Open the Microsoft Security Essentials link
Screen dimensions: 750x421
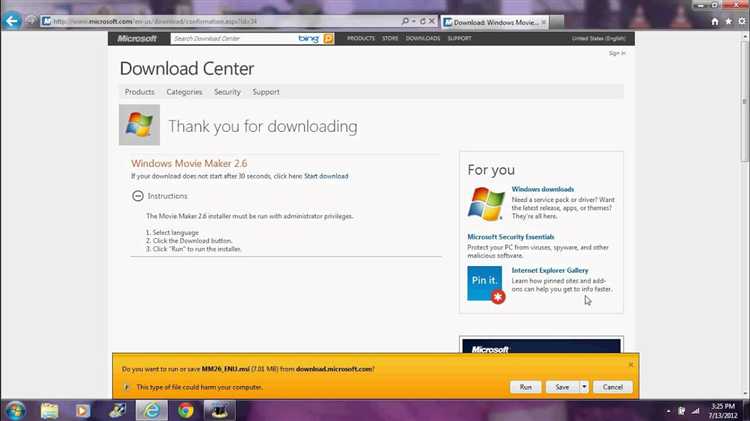point(510,237)
